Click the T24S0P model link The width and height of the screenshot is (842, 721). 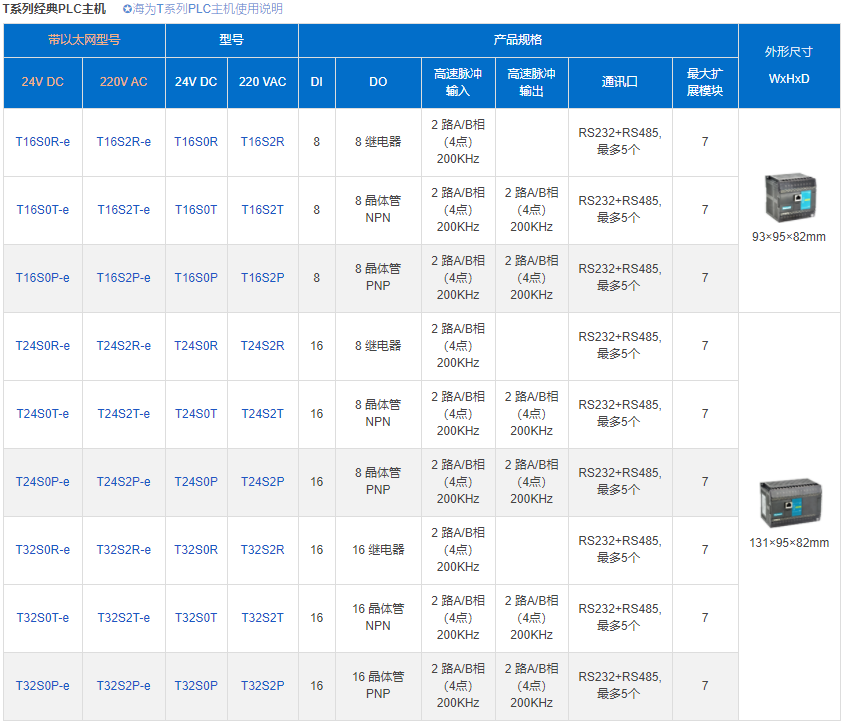pos(196,482)
